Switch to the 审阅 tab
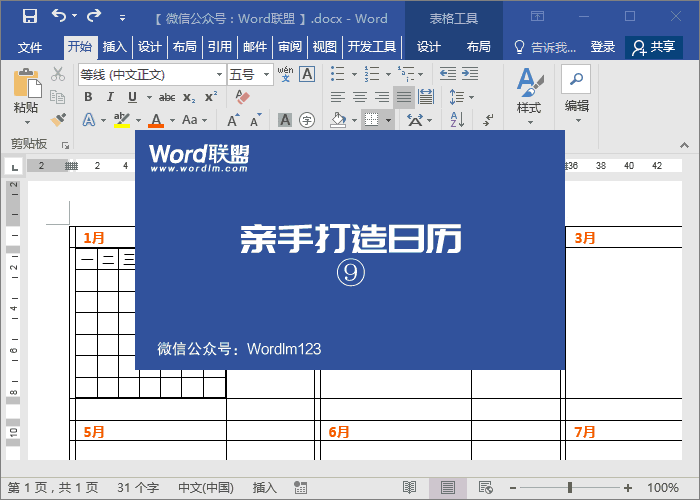This screenshot has height=500, width=700. coord(290,46)
